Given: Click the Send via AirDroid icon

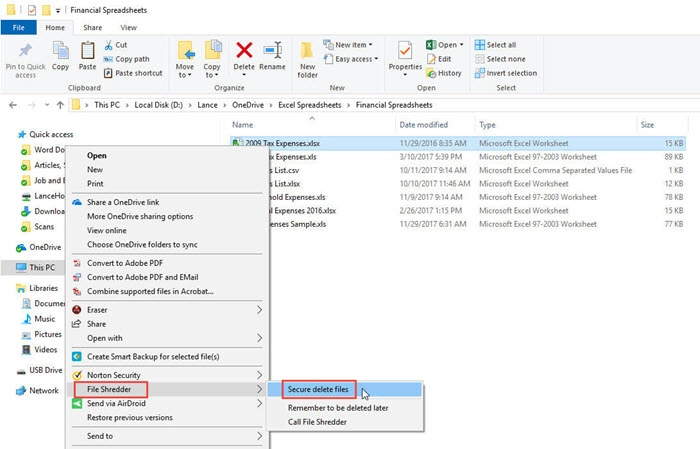Looking at the screenshot, I should coord(77,403).
